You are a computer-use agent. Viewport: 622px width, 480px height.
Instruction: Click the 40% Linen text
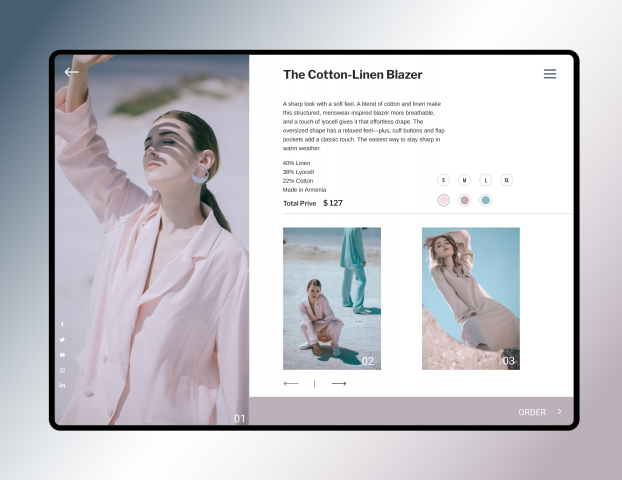click(x=296, y=163)
